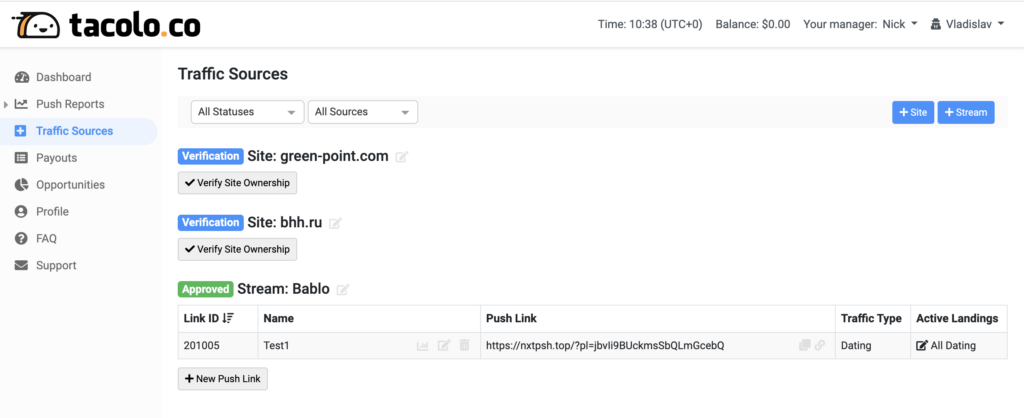Image resolution: width=1024 pixels, height=418 pixels.
Task: Click the edit icon next to green-point.com
Action: [402, 157]
